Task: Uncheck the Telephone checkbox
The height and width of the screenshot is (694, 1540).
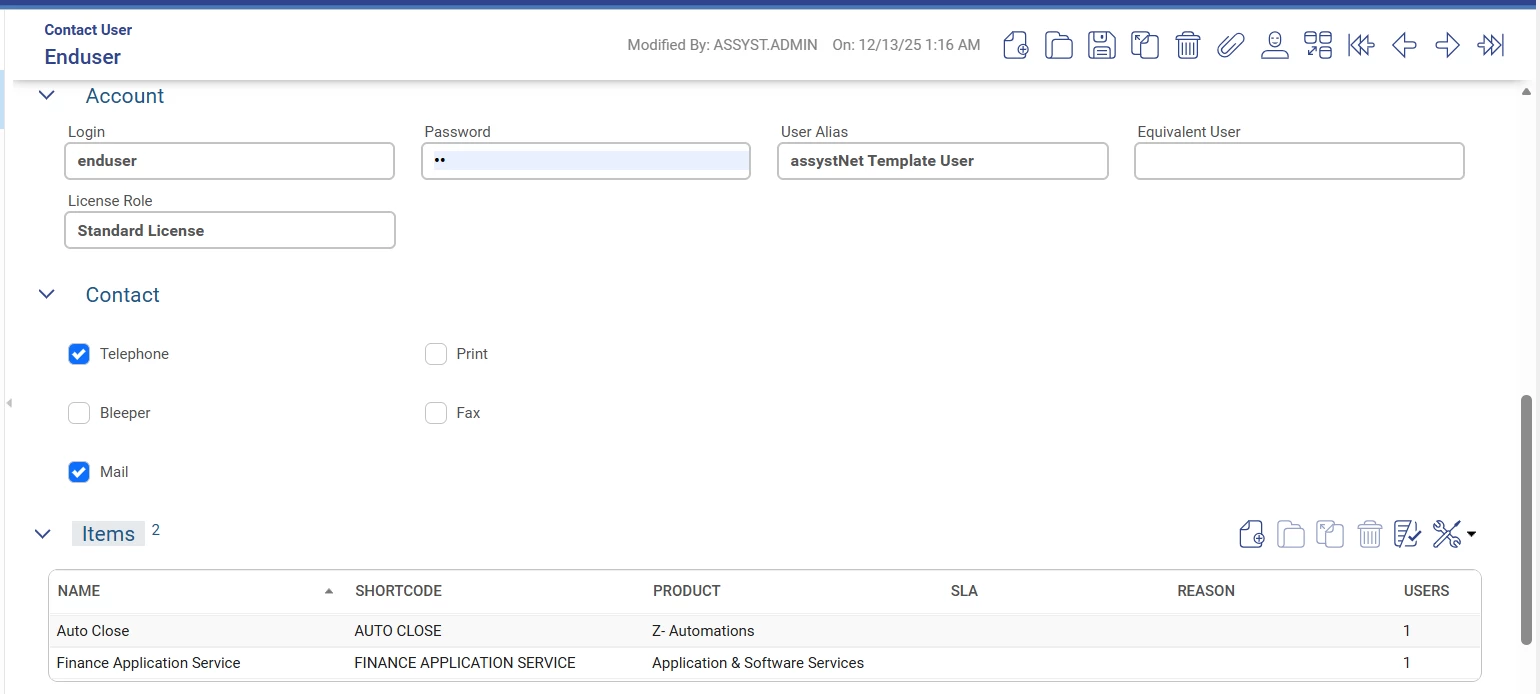Action: tap(79, 354)
